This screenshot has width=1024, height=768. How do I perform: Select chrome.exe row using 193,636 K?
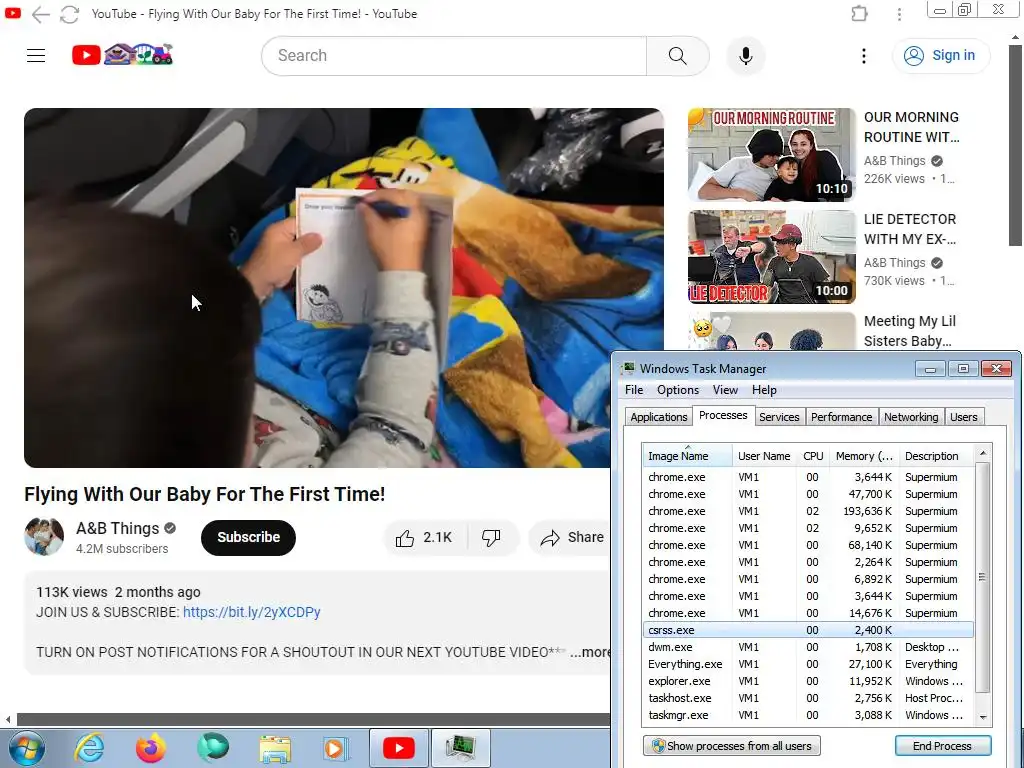coord(808,511)
